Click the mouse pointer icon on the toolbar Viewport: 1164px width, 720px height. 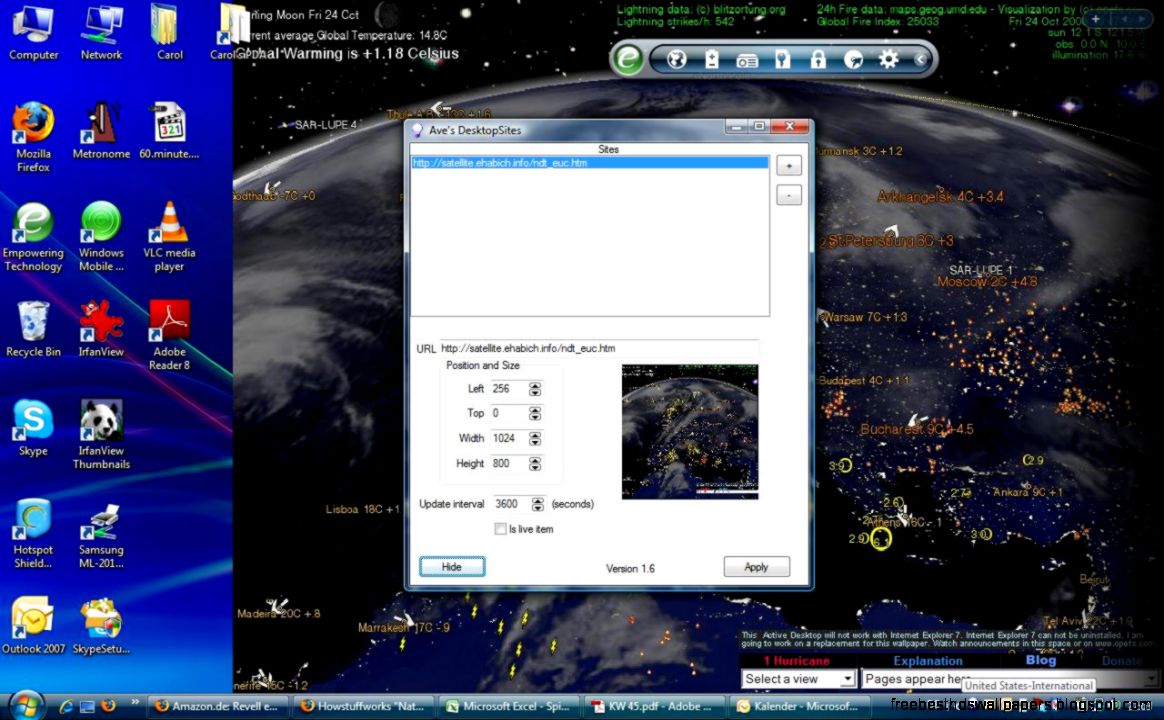tap(853, 59)
